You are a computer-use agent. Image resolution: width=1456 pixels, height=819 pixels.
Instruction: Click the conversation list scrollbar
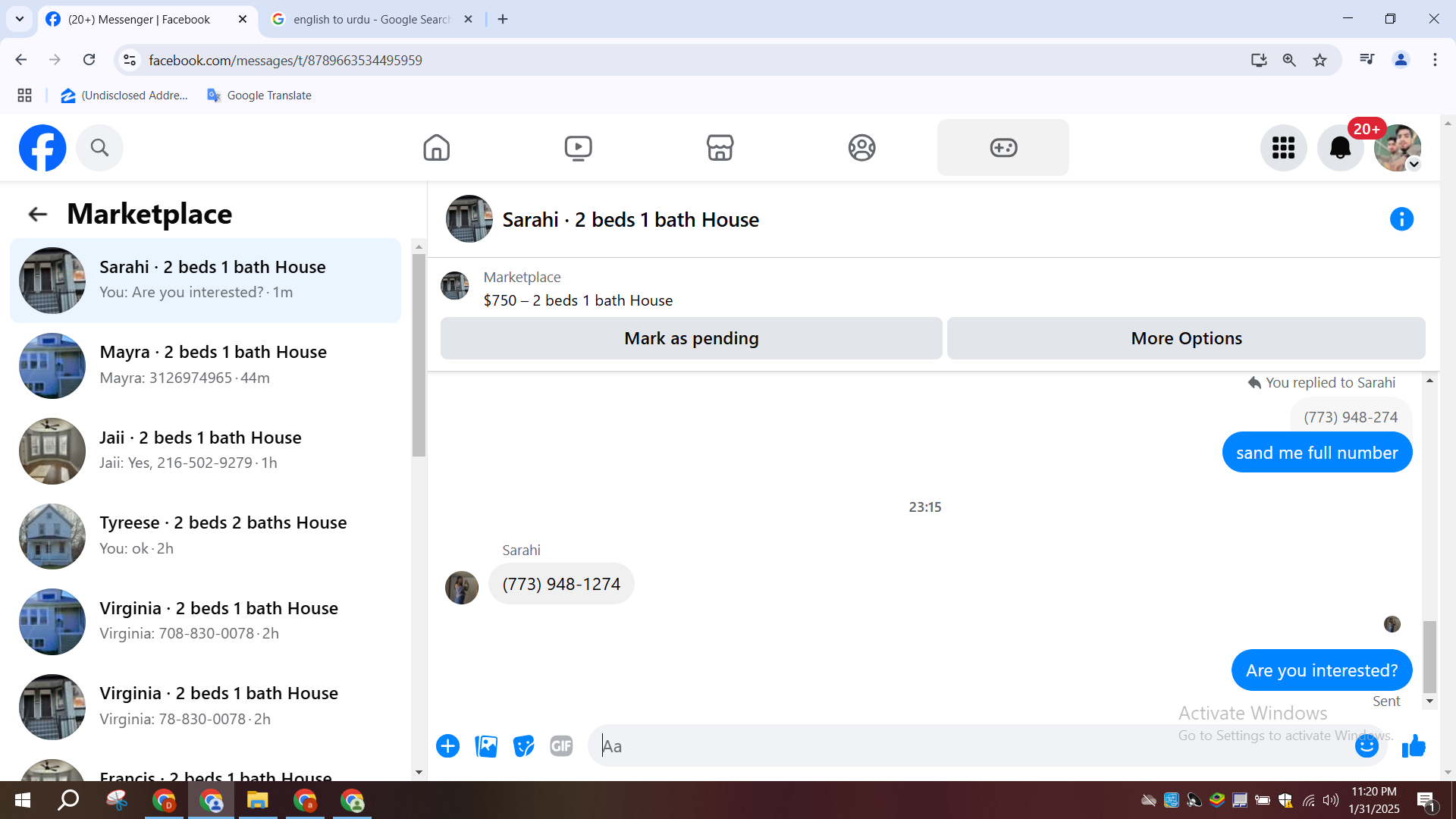[x=419, y=355]
